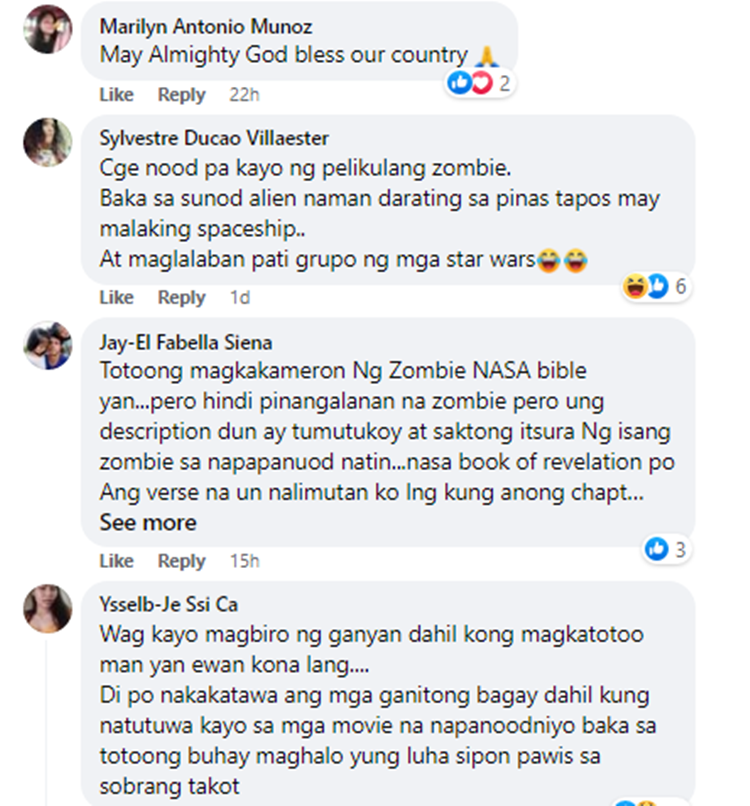
Task: Visit the Ysselb-Je Ssi Ca name link
Action: [x=169, y=604]
